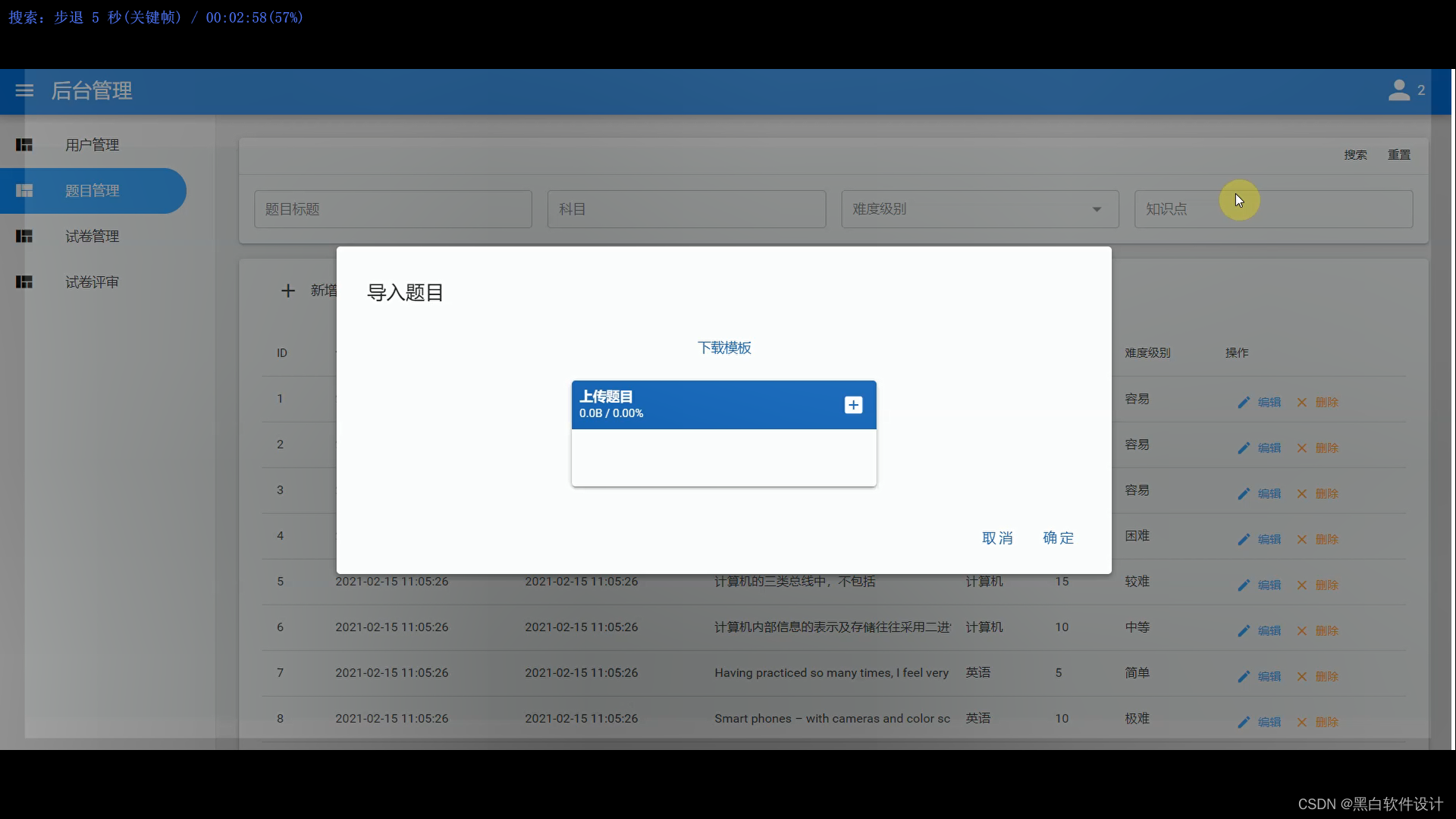The width and height of the screenshot is (1456, 819).
Task: Click the user avatar showing badge 2
Action: click(x=1401, y=90)
